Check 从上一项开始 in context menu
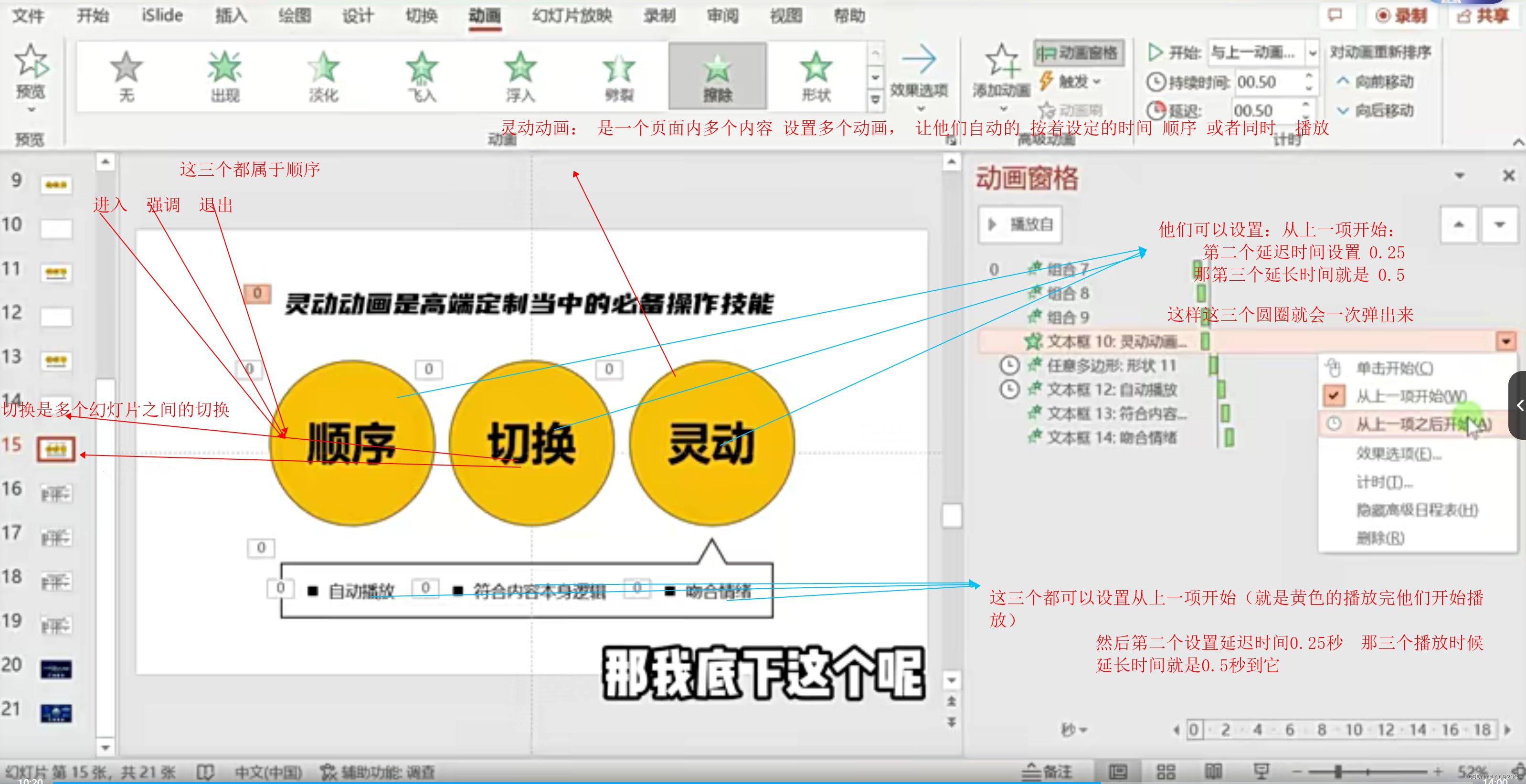Screen dimensions: 1526x784 [1410, 396]
